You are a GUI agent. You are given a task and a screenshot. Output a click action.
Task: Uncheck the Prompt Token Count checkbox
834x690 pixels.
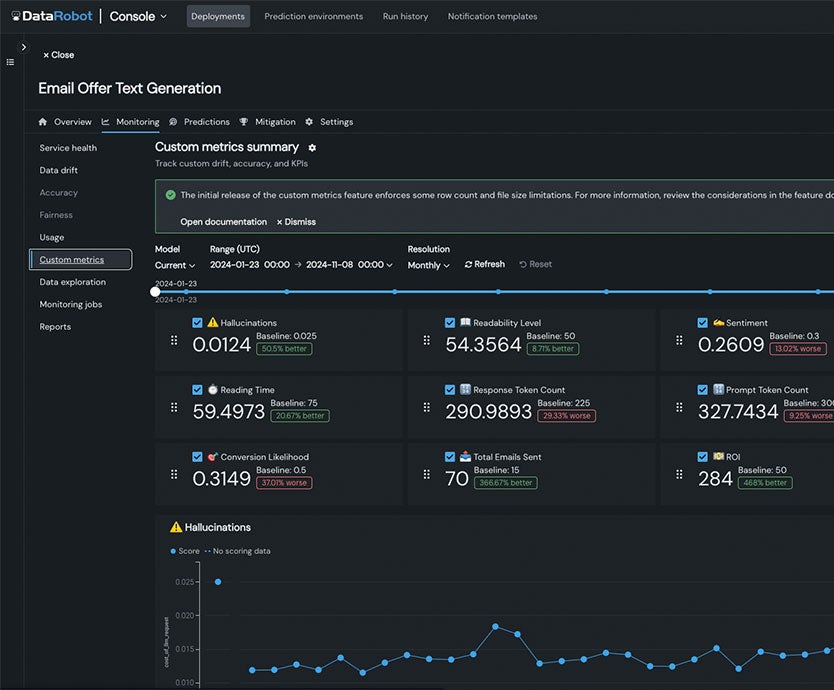pos(703,390)
